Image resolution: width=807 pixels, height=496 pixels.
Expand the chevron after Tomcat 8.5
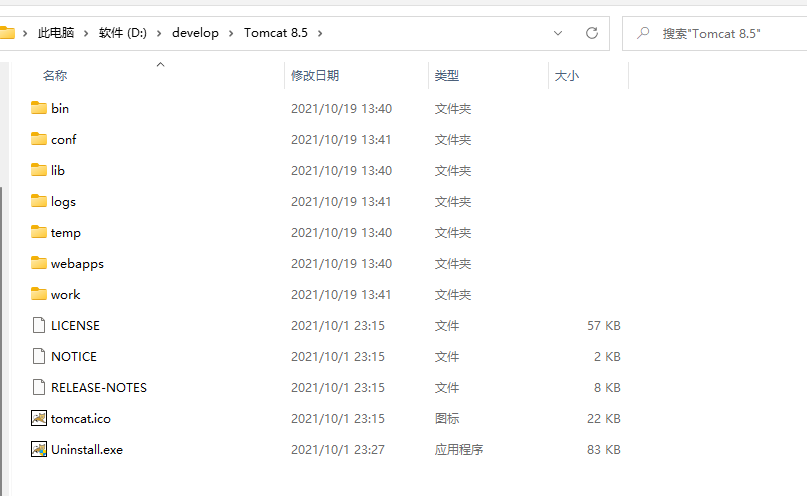click(x=320, y=33)
